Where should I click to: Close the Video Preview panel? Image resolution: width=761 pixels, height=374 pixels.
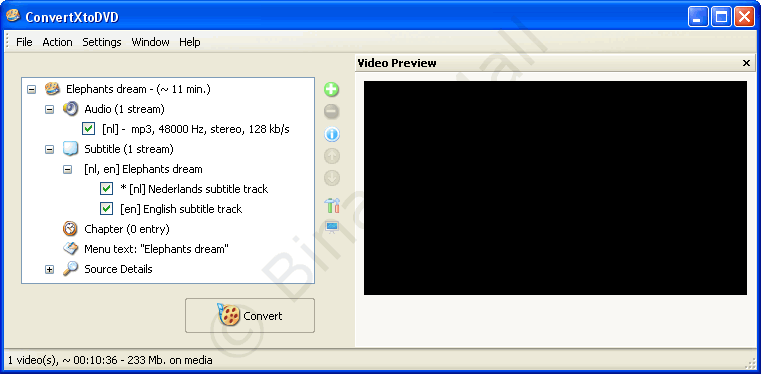(x=746, y=63)
